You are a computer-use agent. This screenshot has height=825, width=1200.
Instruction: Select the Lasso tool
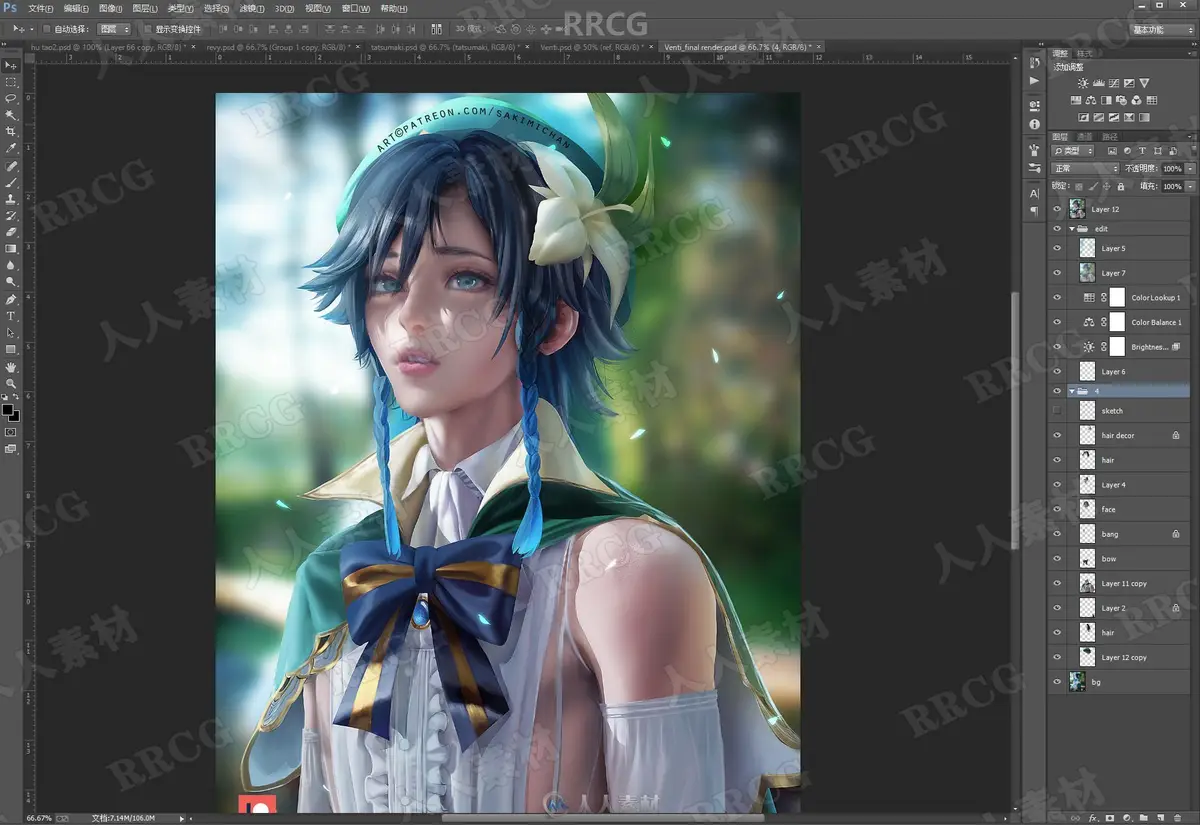[12, 99]
